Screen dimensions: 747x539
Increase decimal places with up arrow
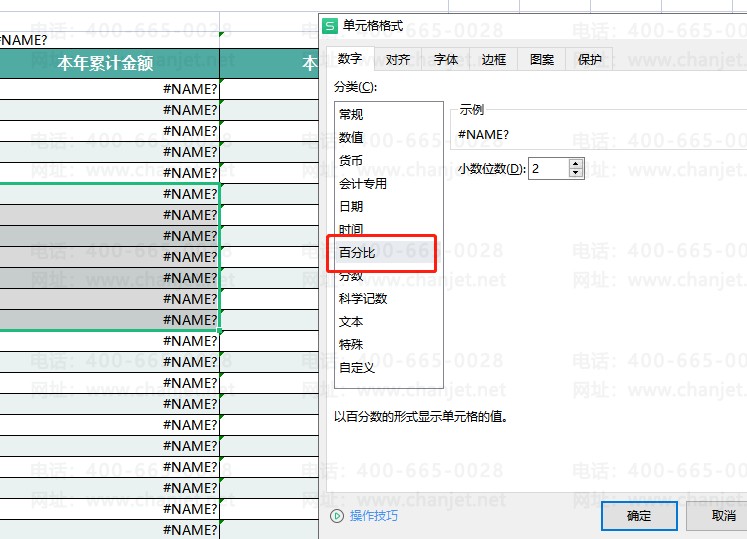pos(576,164)
